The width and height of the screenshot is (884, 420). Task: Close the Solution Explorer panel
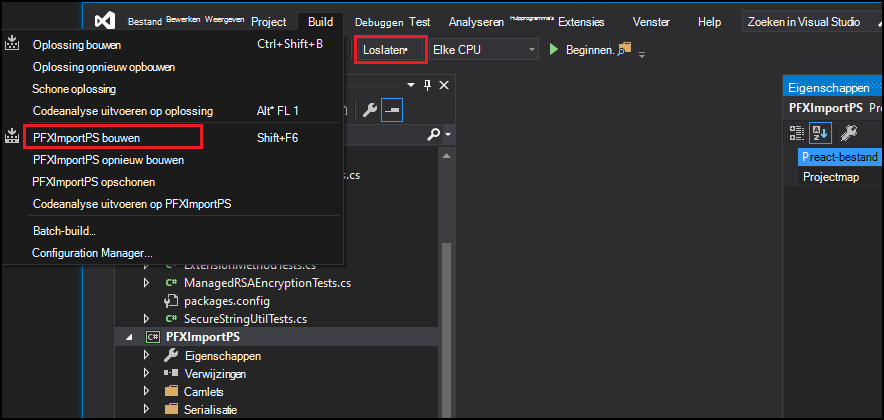(x=444, y=85)
